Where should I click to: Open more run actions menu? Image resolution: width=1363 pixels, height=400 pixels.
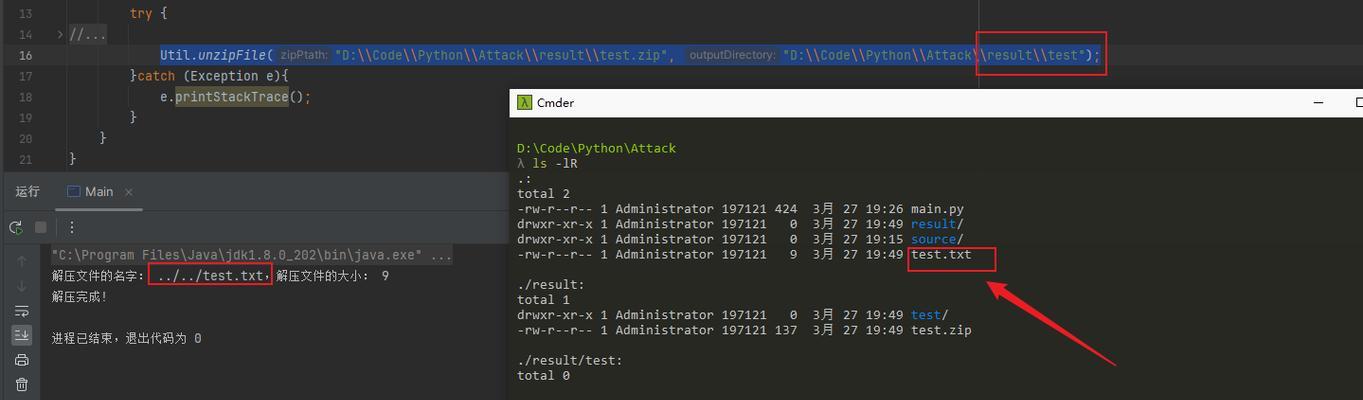[72, 228]
